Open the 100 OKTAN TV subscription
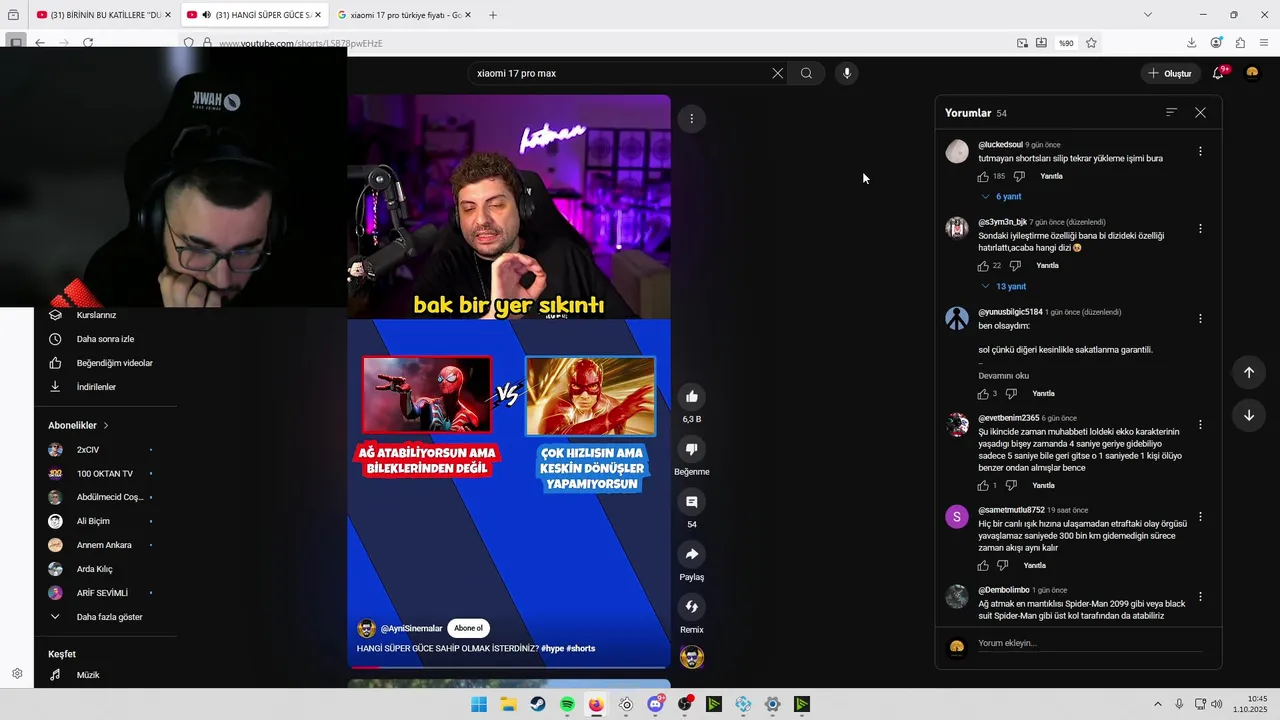The width and height of the screenshot is (1280, 720). point(104,474)
